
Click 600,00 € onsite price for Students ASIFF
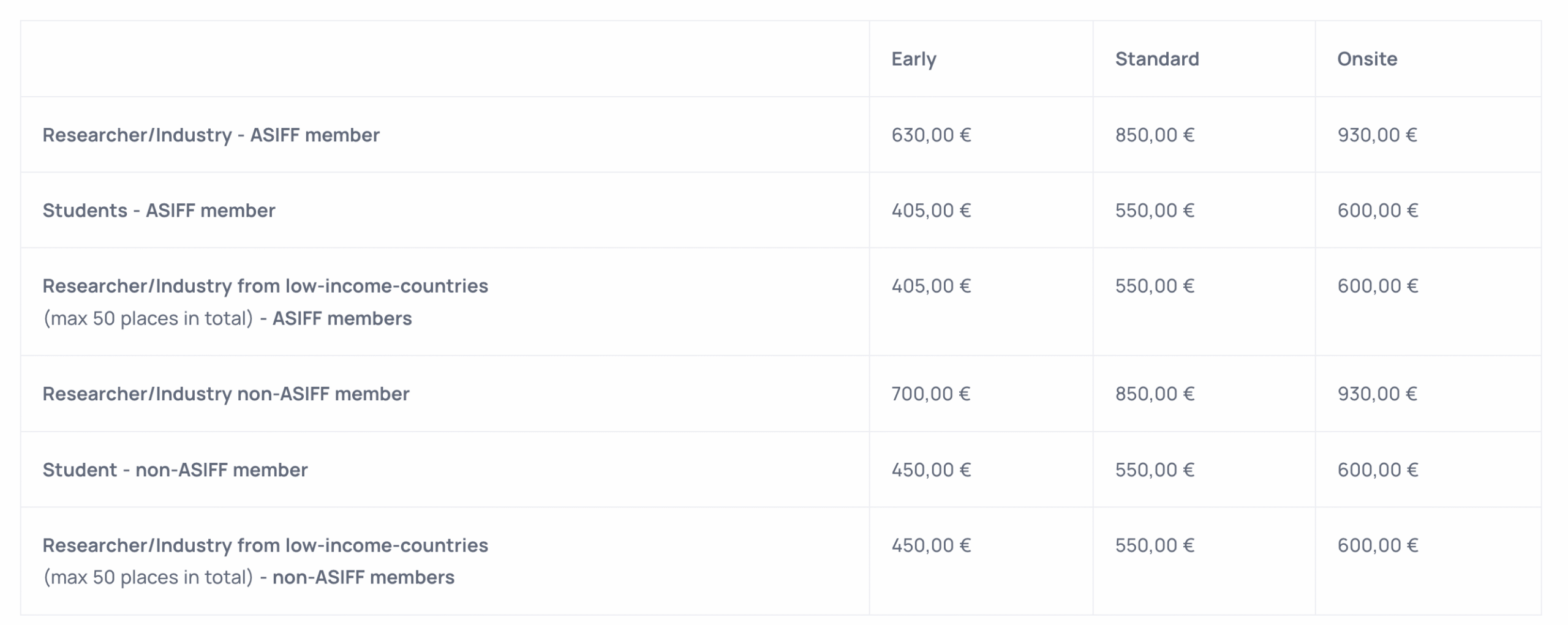(x=1377, y=211)
